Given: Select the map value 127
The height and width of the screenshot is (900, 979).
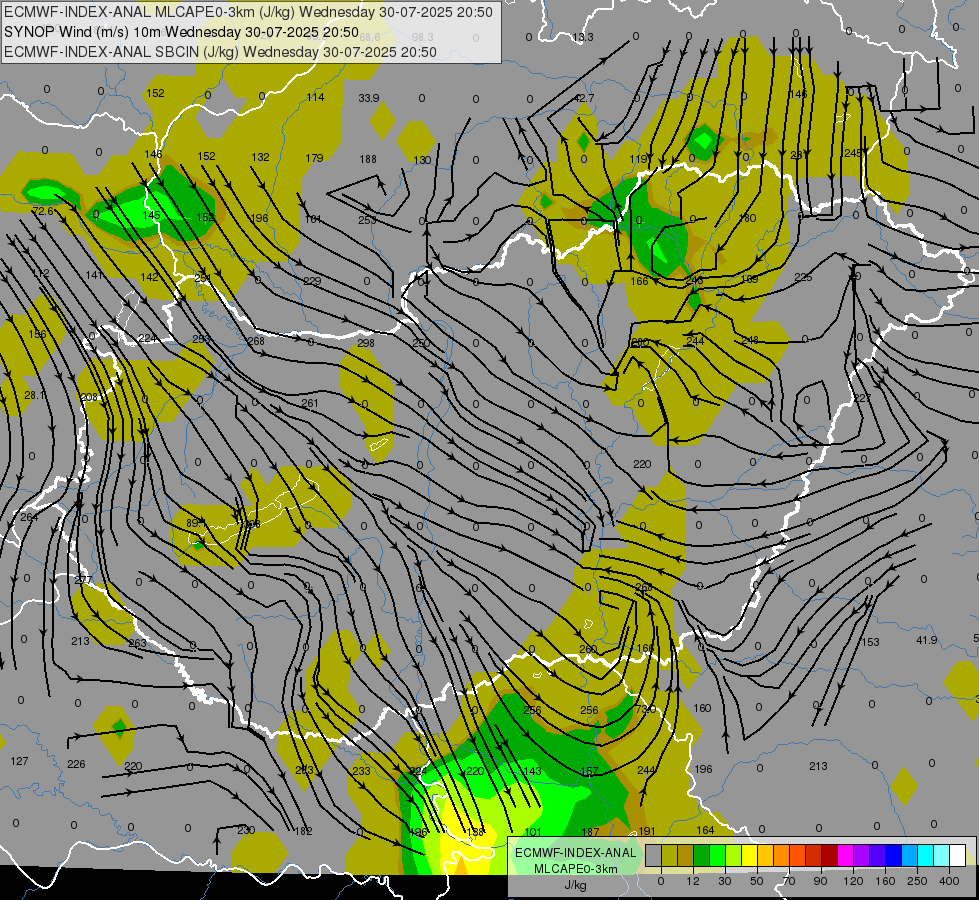Looking at the screenshot, I should click(19, 761).
